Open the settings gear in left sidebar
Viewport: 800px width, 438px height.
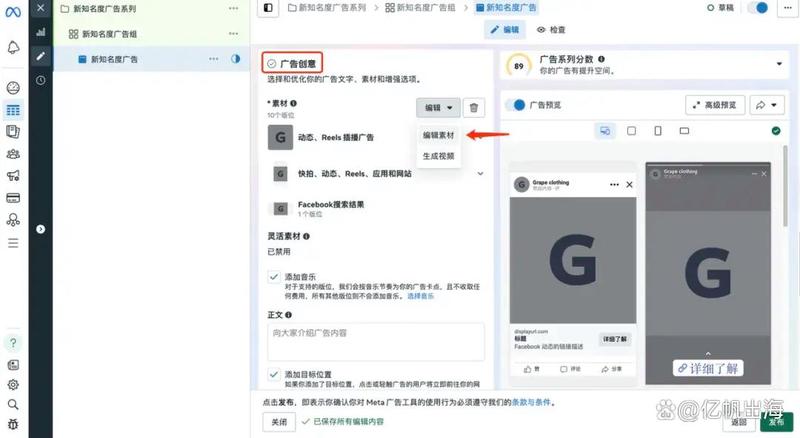13,384
